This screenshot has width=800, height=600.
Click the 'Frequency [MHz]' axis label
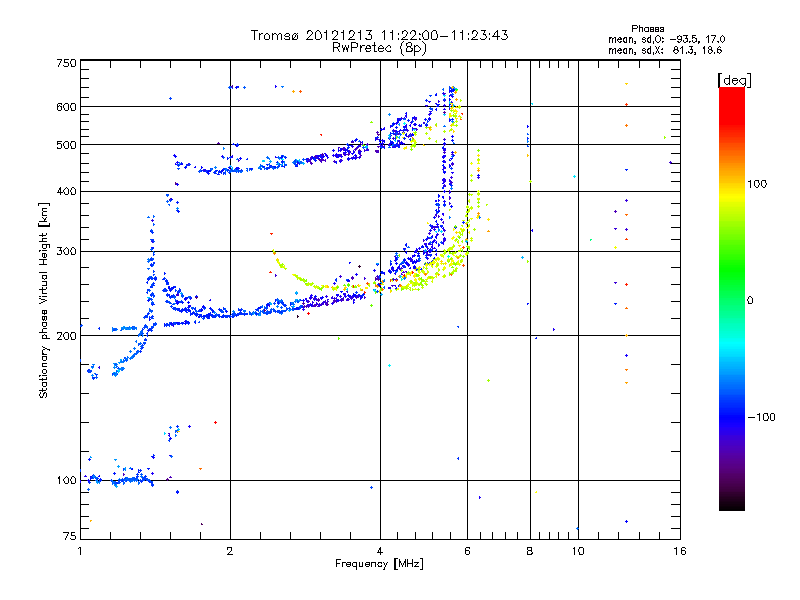point(379,564)
